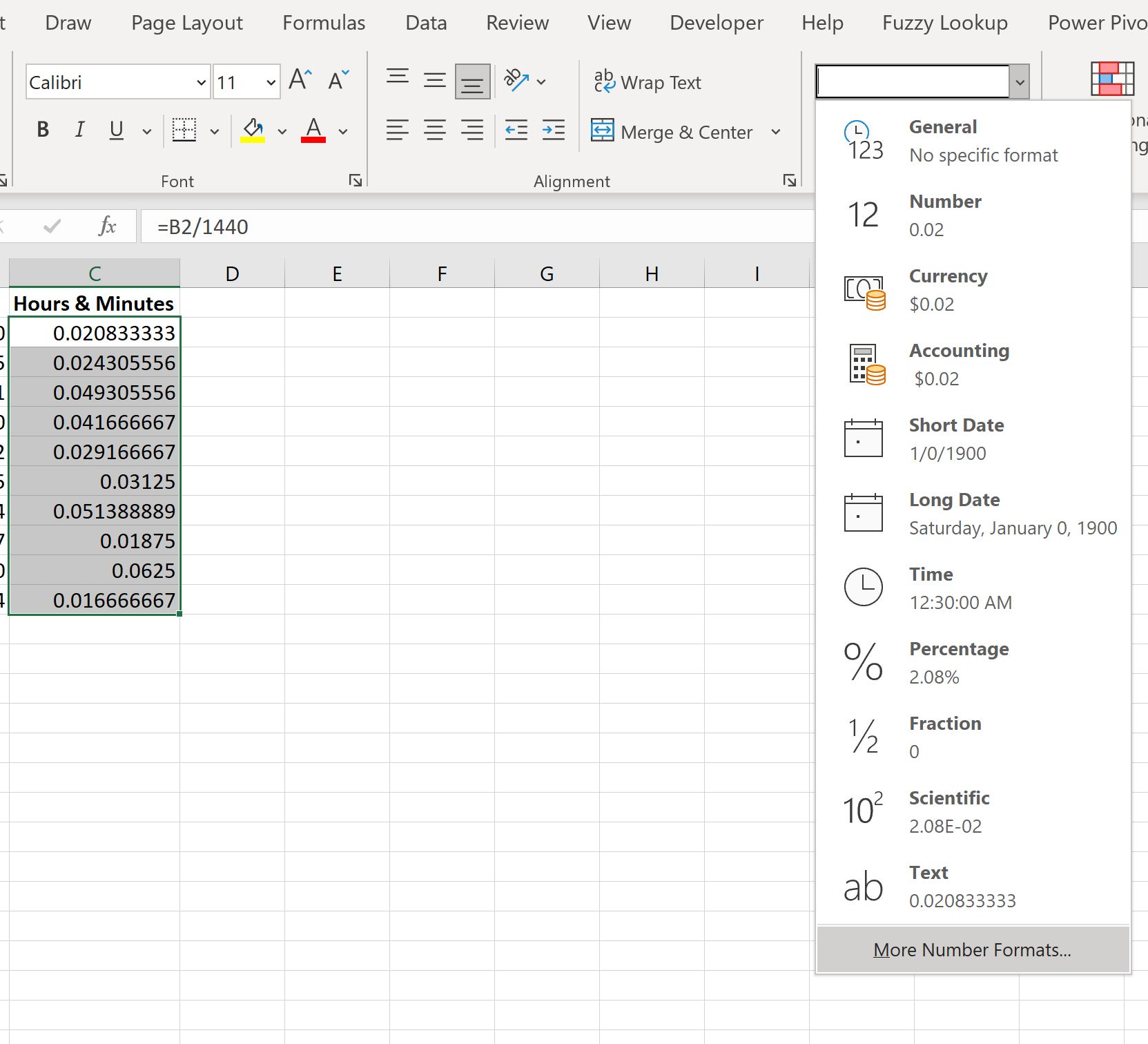Image resolution: width=1148 pixels, height=1044 pixels.
Task: Select the Decrease Indent icon
Action: tap(516, 130)
